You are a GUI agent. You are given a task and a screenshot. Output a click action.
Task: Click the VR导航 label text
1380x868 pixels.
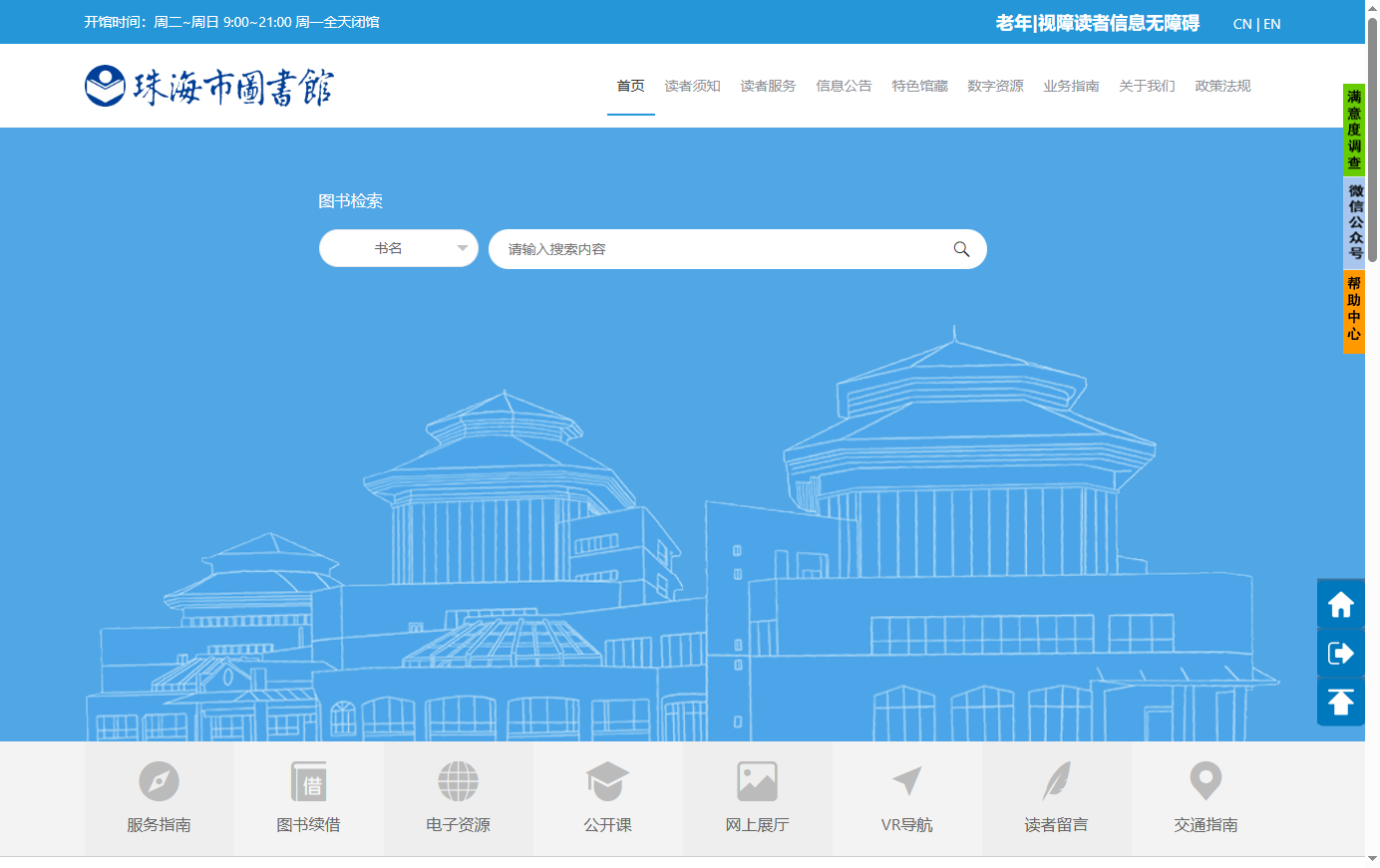(907, 825)
